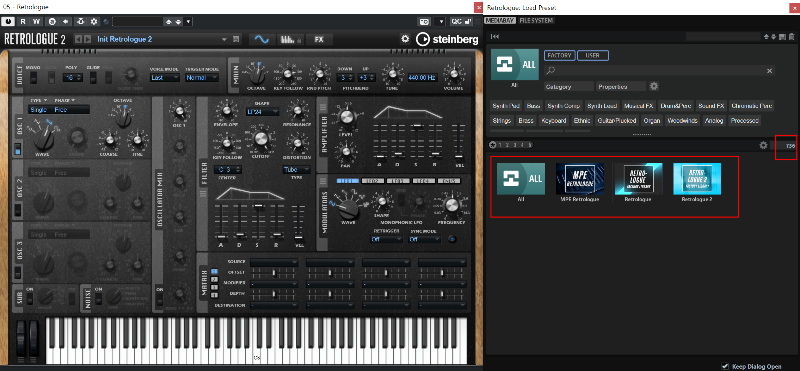Load next preset with browser down arrow
800x371 pixels.
pyautogui.click(x=774, y=36)
